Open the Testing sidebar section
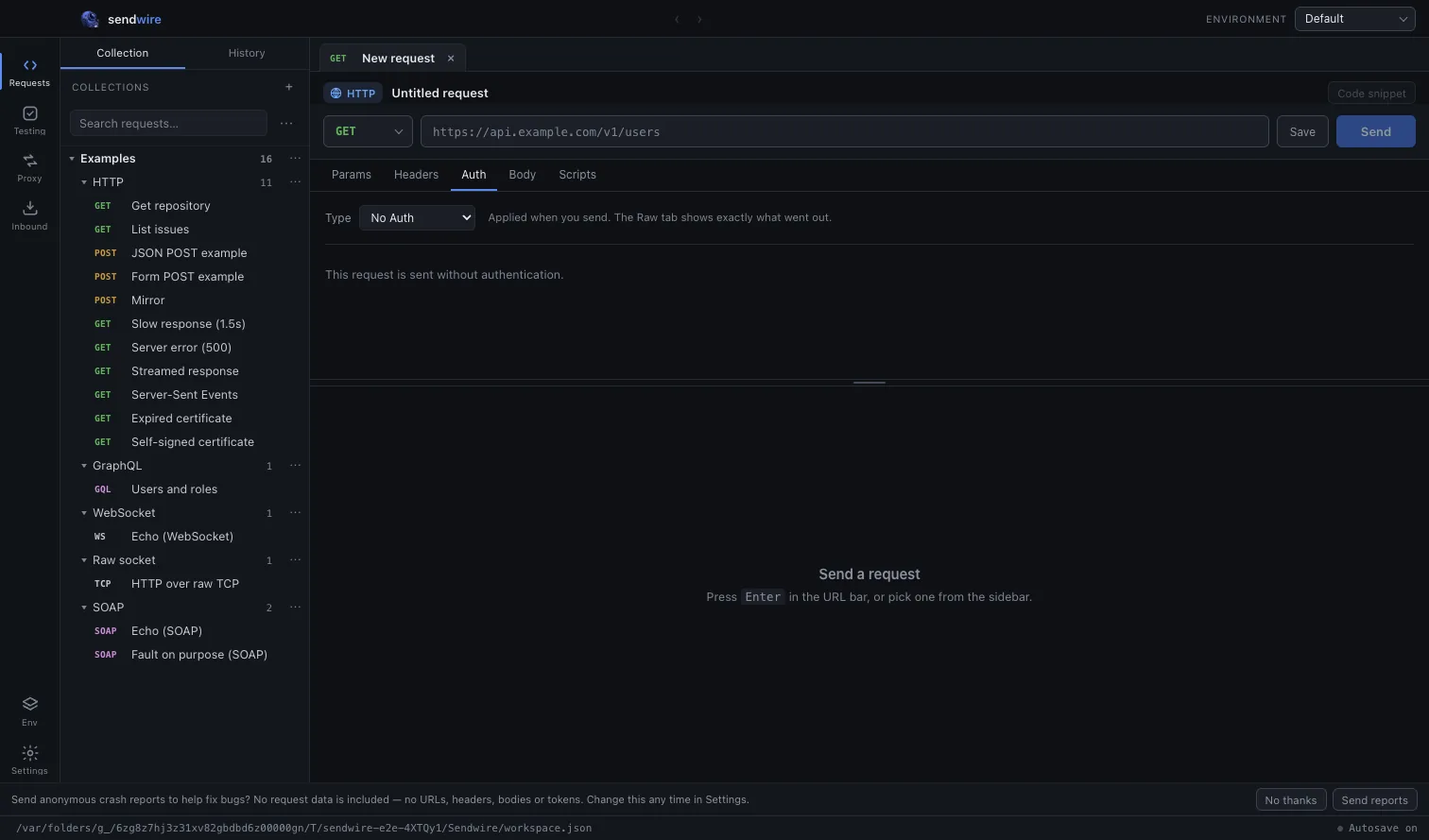This screenshot has height=840, width=1429. [29, 120]
